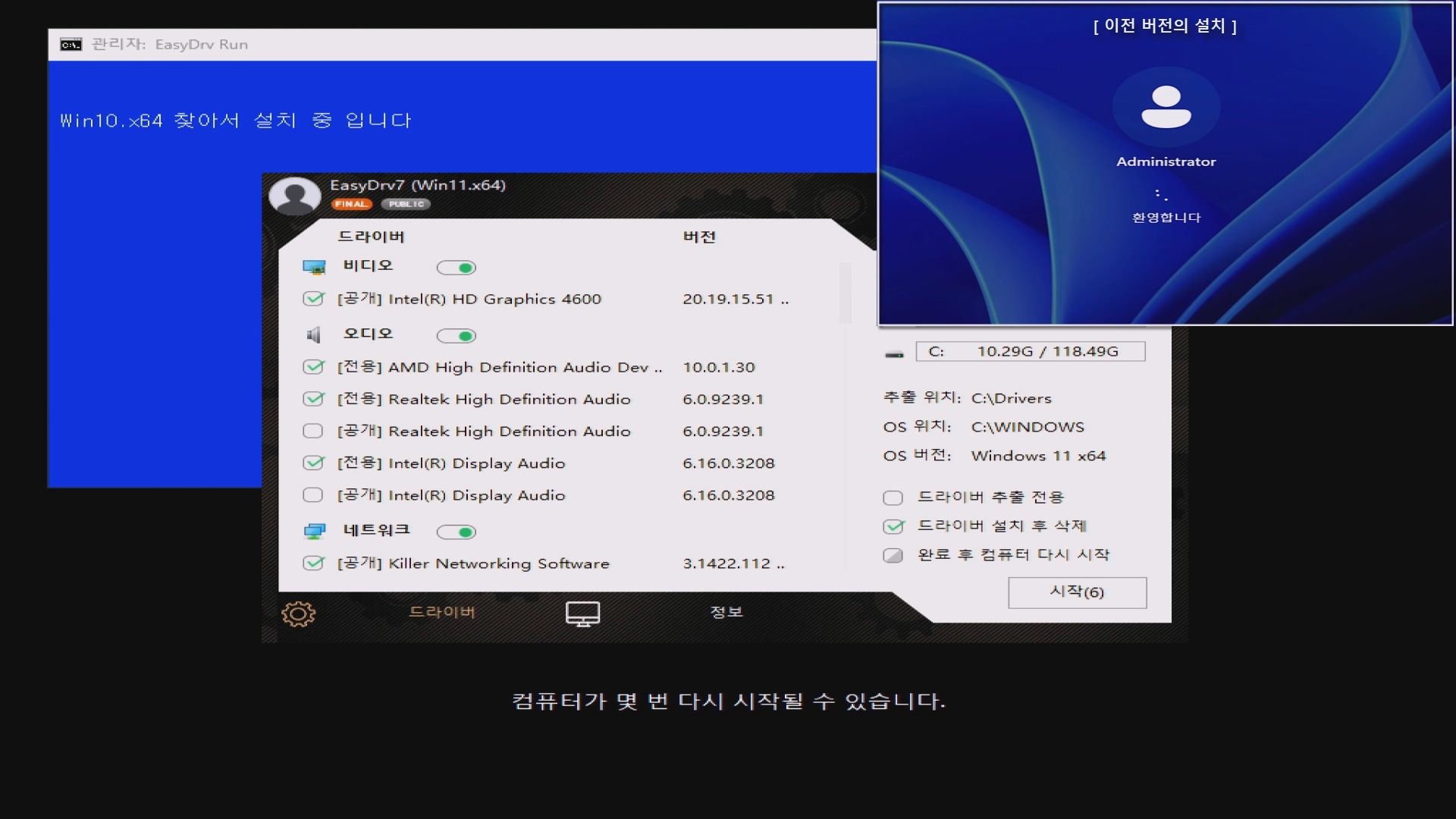Toggle off the 비디오 driver category switch
The height and width of the screenshot is (819, 1456).
(x=456, y=268)
